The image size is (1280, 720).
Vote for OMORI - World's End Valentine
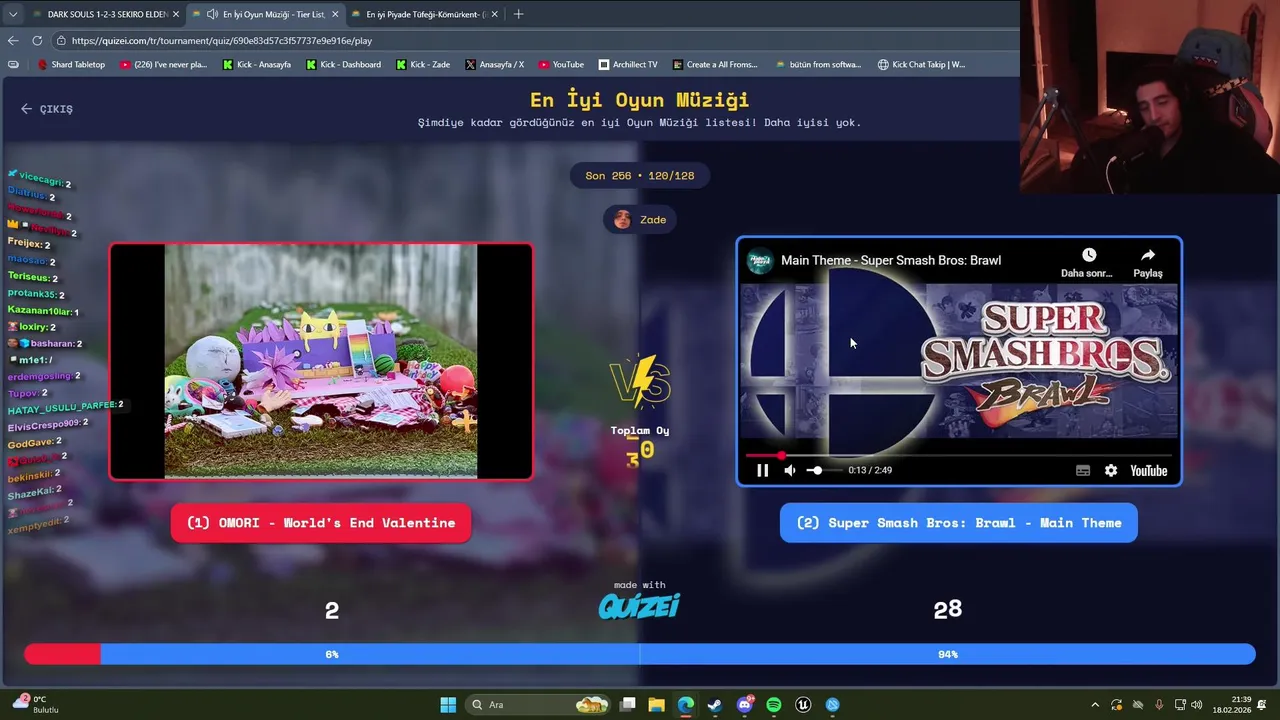pyautogui.click(x=321, y=523)
